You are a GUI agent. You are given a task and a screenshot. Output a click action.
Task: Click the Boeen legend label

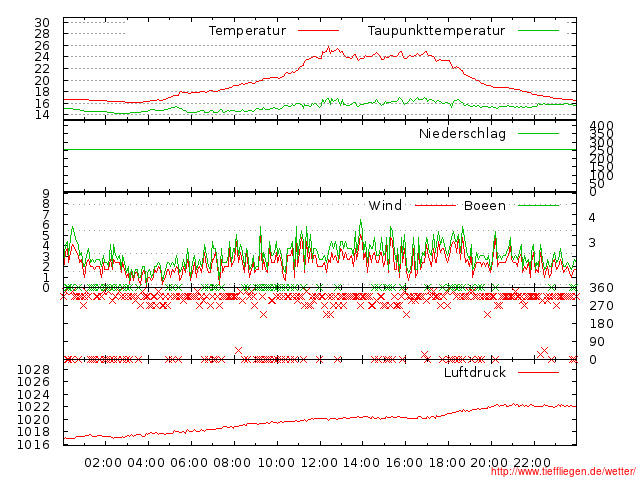pyautogui.click(x=484, y=206)
